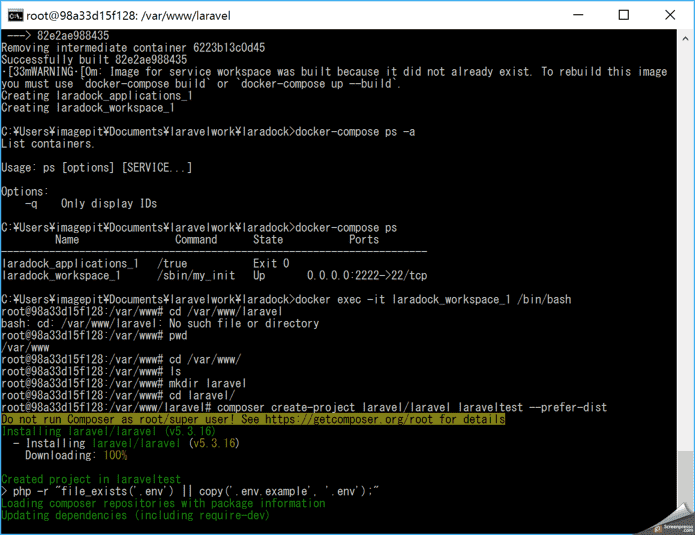The image size is (695, 535).
Task: Open the getcomposer.org/root URL in yellow warning
Action: coord(384,420)
